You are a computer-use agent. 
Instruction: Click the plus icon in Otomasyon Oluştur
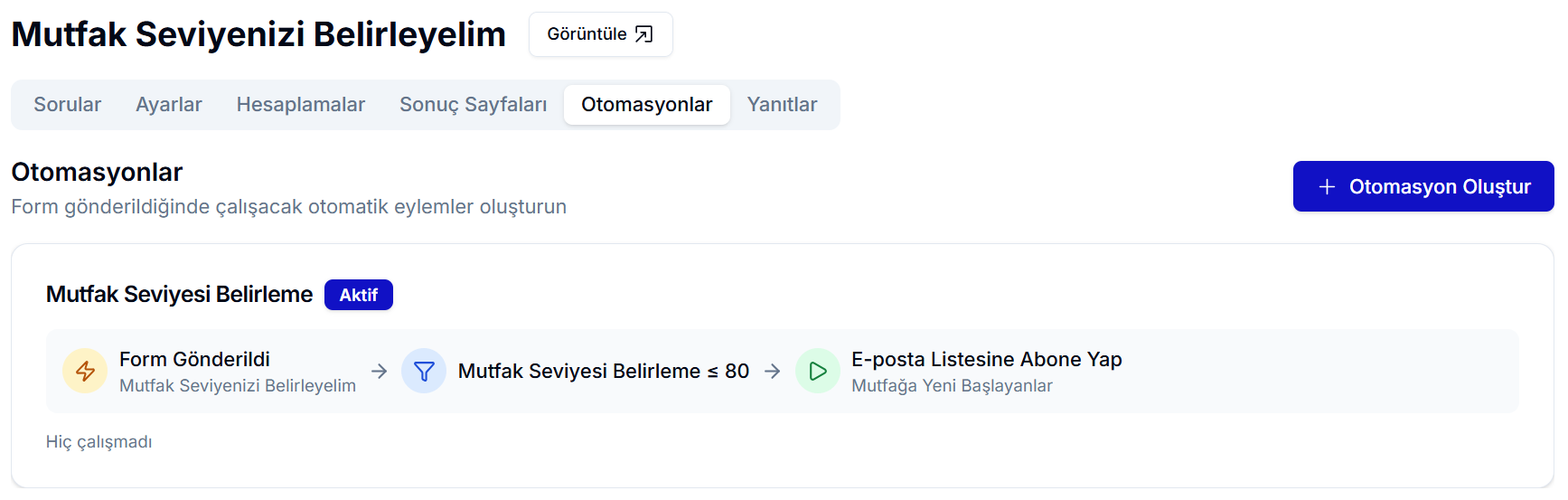click(1327, 187)
